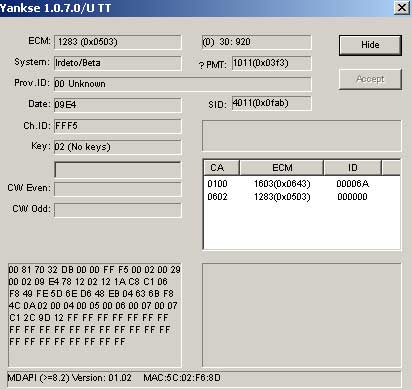Click the Hide button

click(x=370, y=45)
